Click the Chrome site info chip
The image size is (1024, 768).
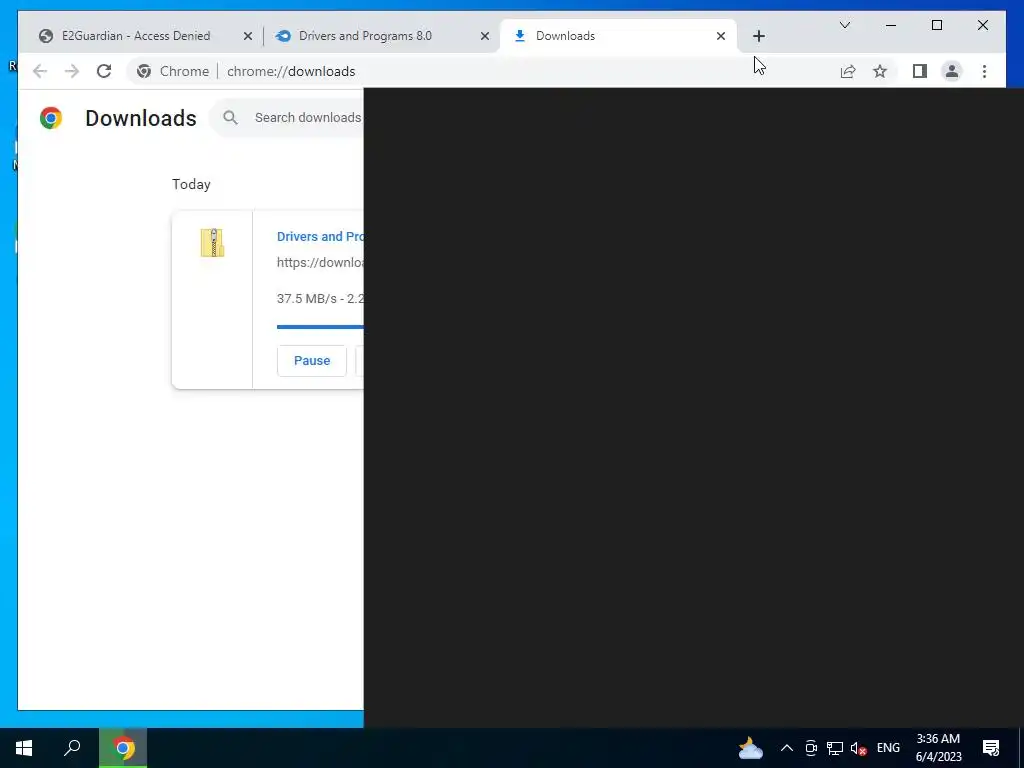tap(173, 71)
